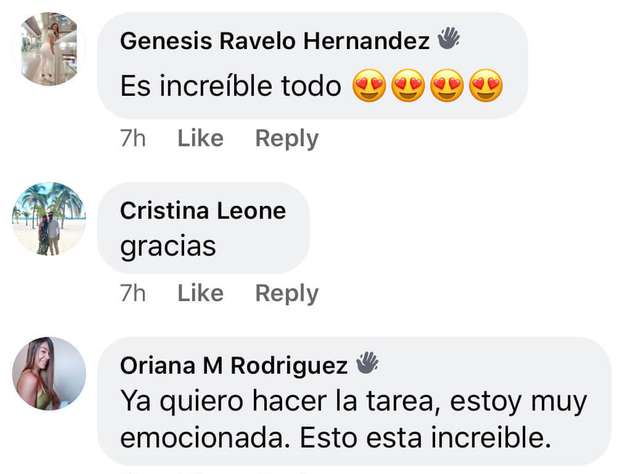Screen dimensions: 620x474
Task: Click the waving hand badge beside Genesis Ravelo Hernandez
Action: point(448,40)
